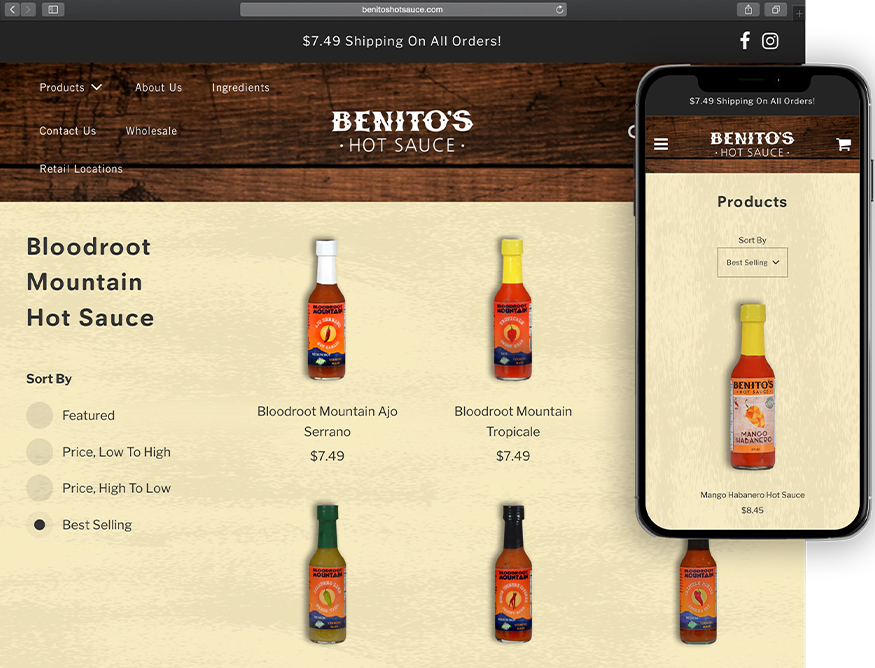Click the Benito's Hot Sauce desktop logo
This screenshot has width=875, height=668.
[402, 131]
